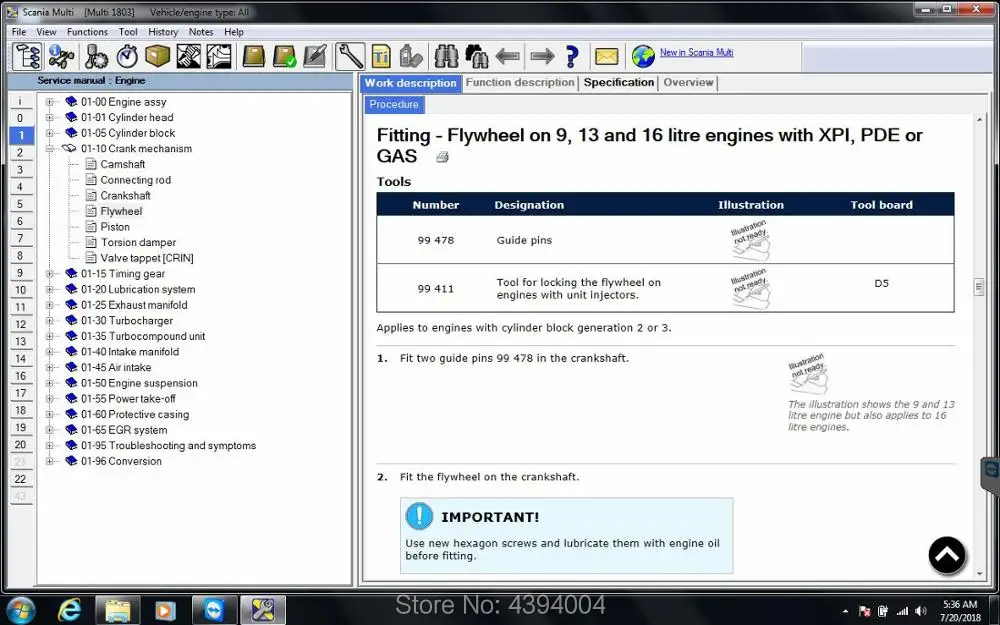Expand the 01-65 EGR system node
The width and height of the screenshot is (1000, 625).
coord(49,430)
